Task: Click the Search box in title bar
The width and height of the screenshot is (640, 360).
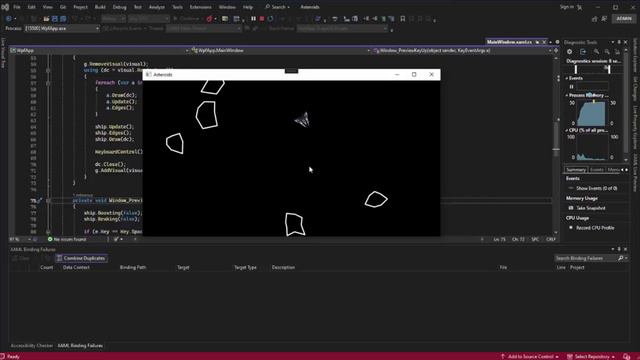Action: click(x=278, y=7)
